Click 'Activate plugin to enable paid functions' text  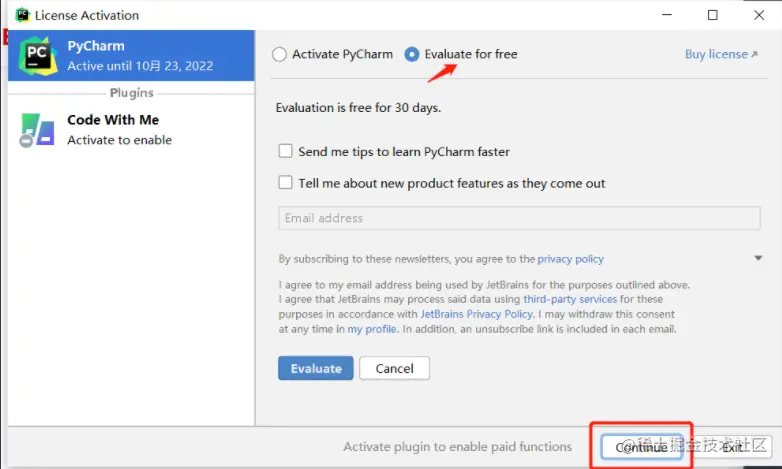pyautogui.click(x=457, y=447)
